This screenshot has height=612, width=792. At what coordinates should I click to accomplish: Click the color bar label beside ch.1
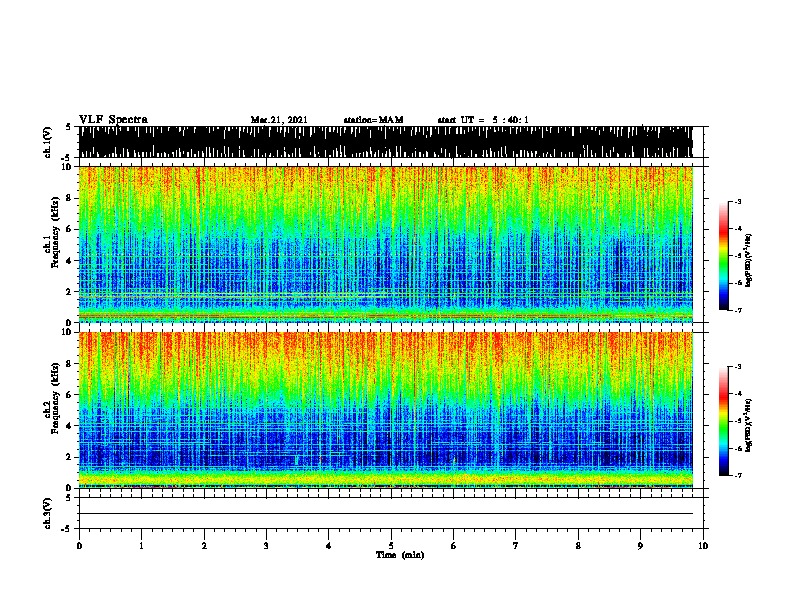coord(749,260)
